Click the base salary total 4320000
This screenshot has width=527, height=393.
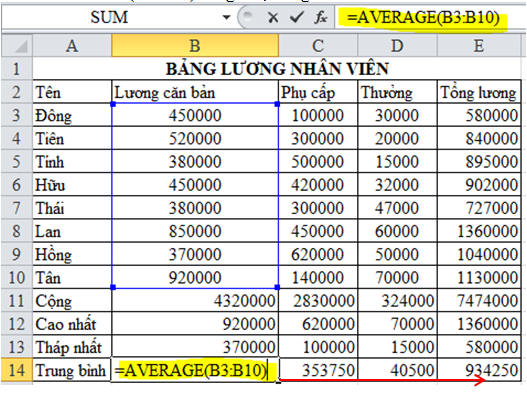coord(195,301)
